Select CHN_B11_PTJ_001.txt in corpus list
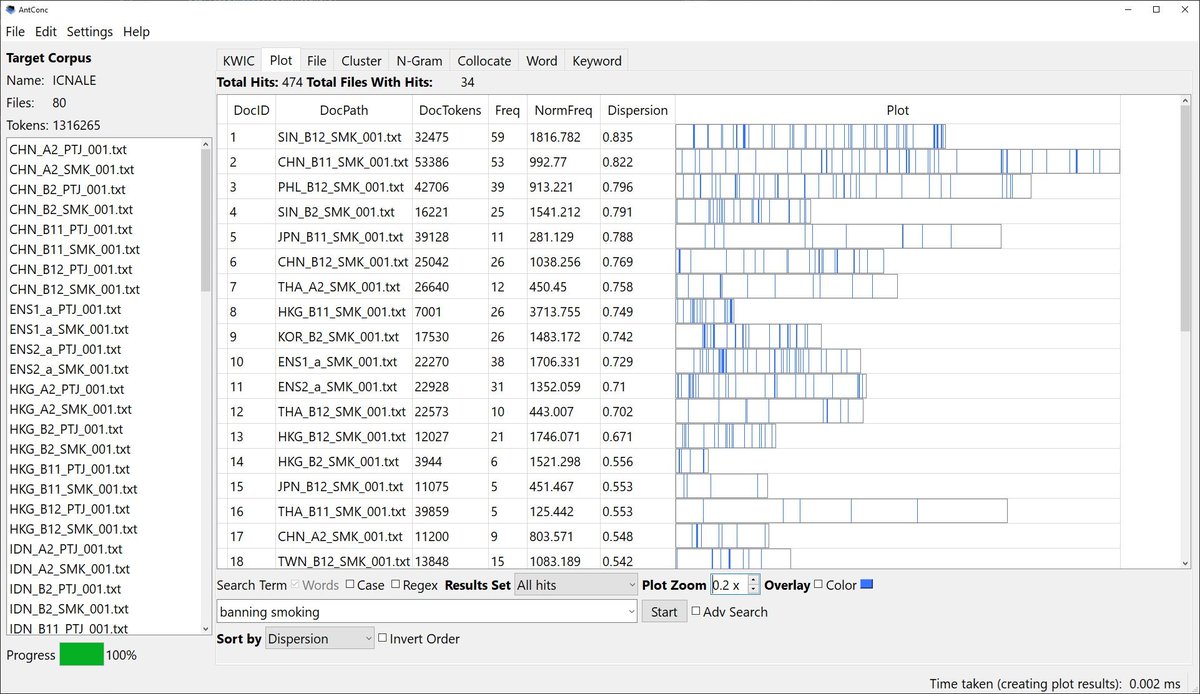1200x694 pixels. click(x=70, y=229)
